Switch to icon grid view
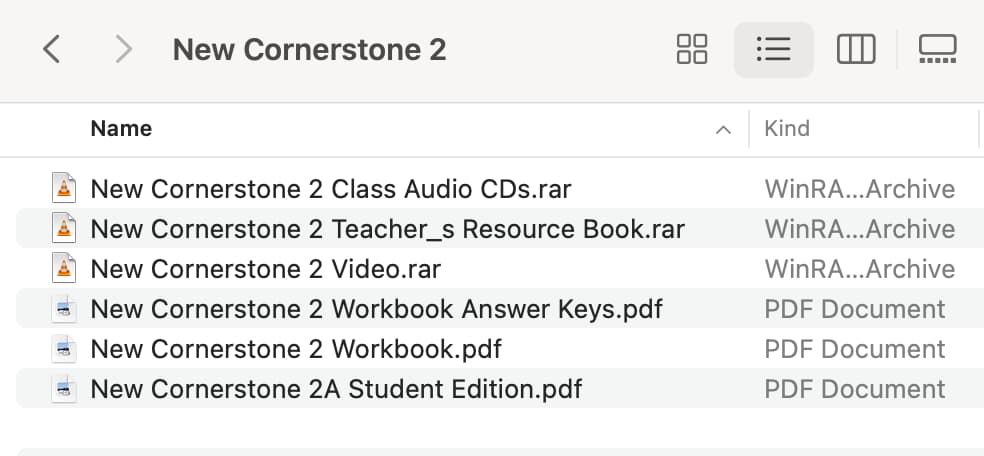Screen dimensions: 984x456 [x=692, y=49]
